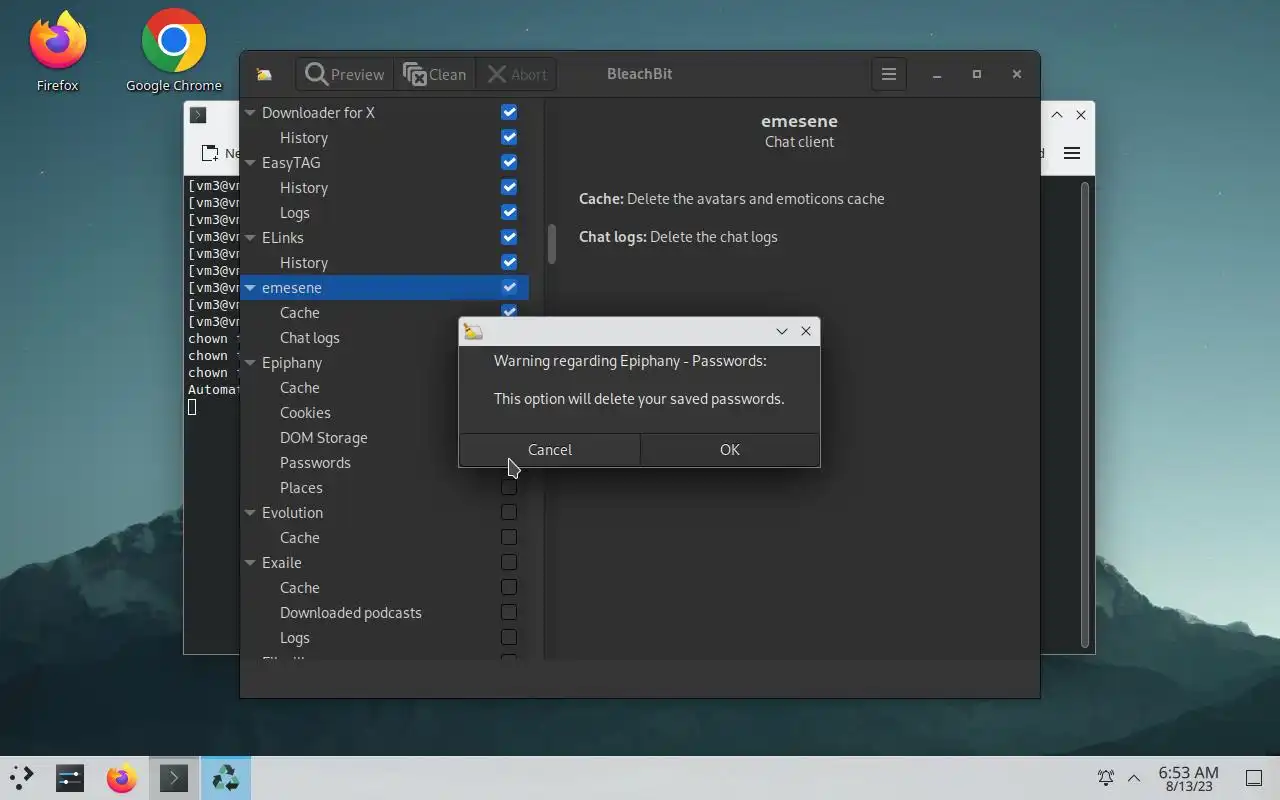Uncheck the EasyTAG checkbox

509,162
